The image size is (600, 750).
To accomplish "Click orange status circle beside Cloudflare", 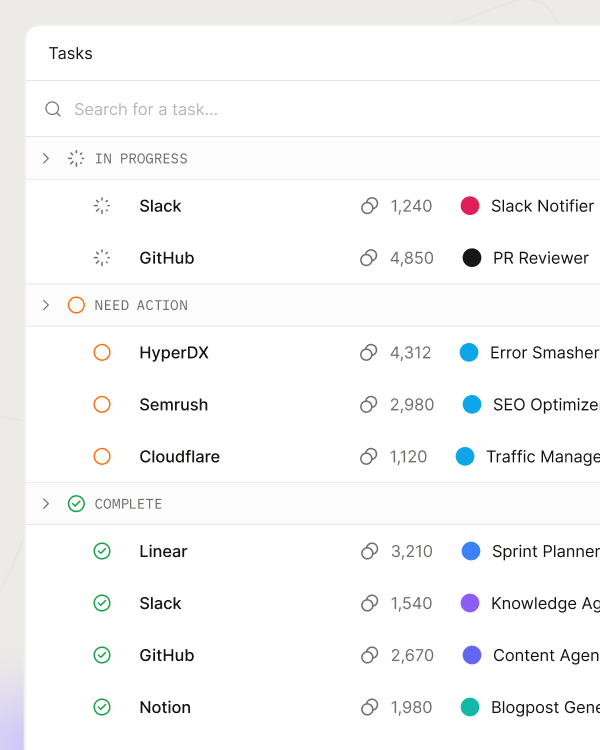I will 102,456.
